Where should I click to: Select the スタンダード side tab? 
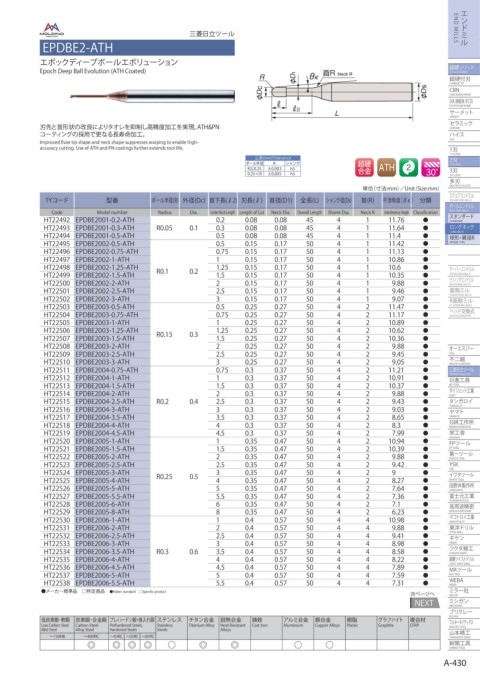[464, 218]
